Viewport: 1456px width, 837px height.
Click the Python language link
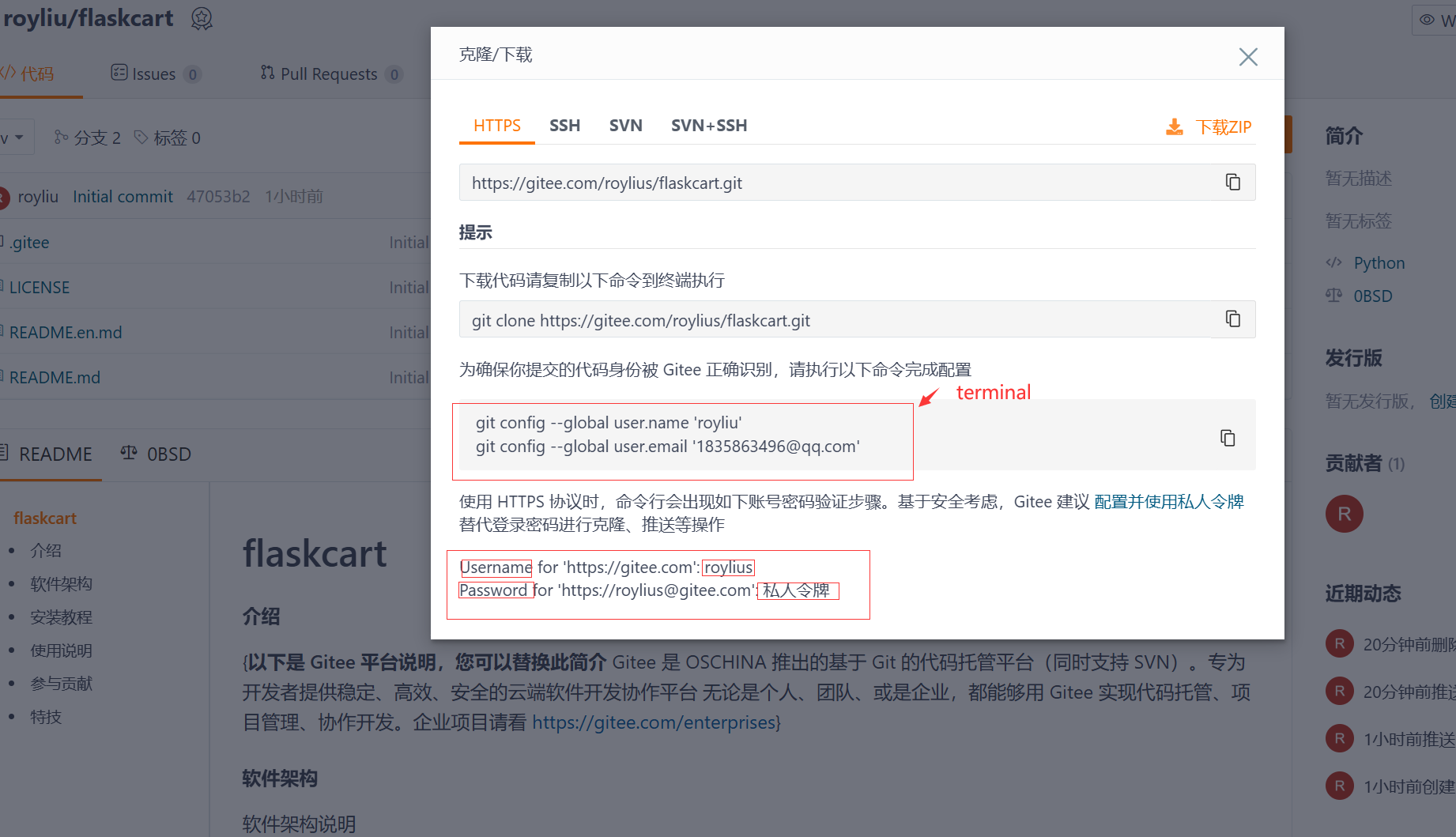(x=1379, y=263)
